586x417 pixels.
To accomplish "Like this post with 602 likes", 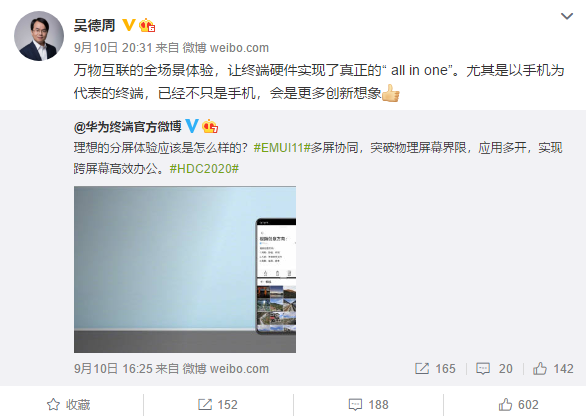I will (518, 405).
